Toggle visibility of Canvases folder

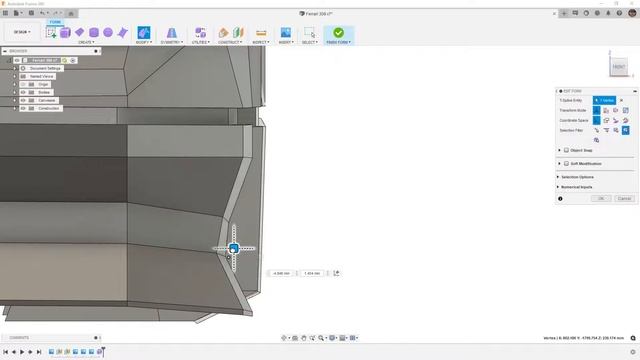23,100
